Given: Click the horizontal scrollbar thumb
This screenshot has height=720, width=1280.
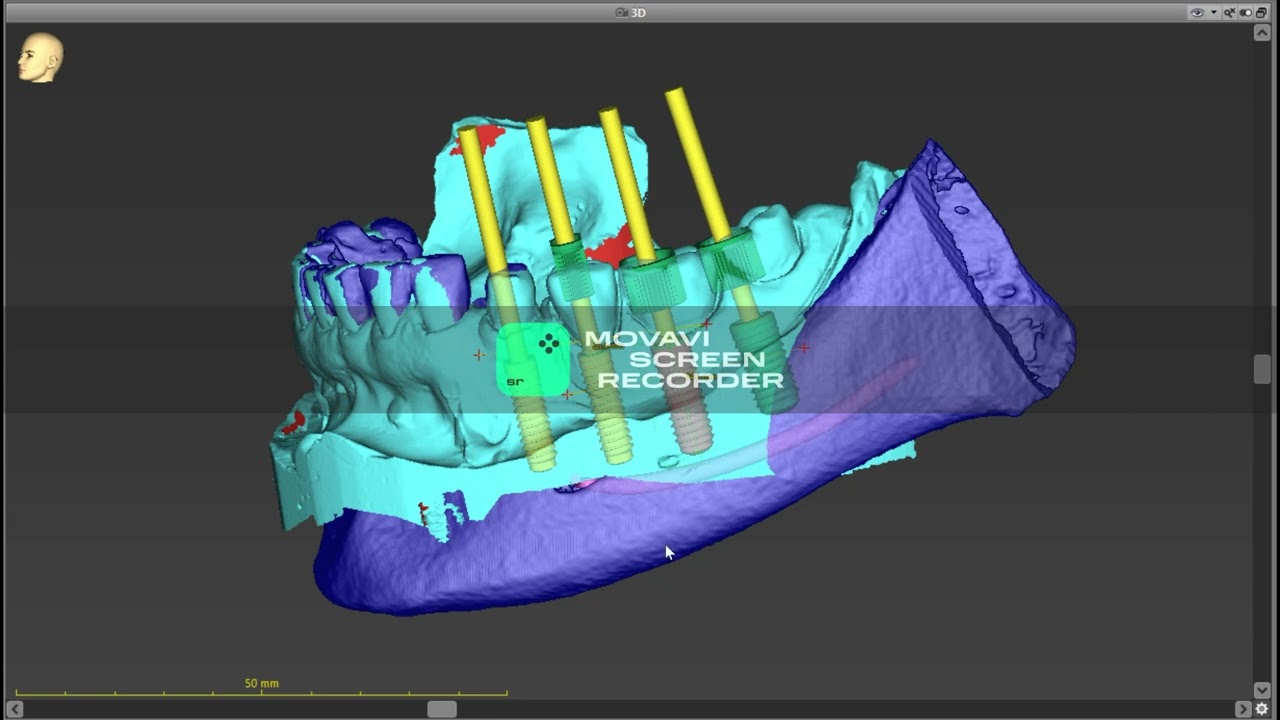Looking at the screenshot, I should click(442, 709).
